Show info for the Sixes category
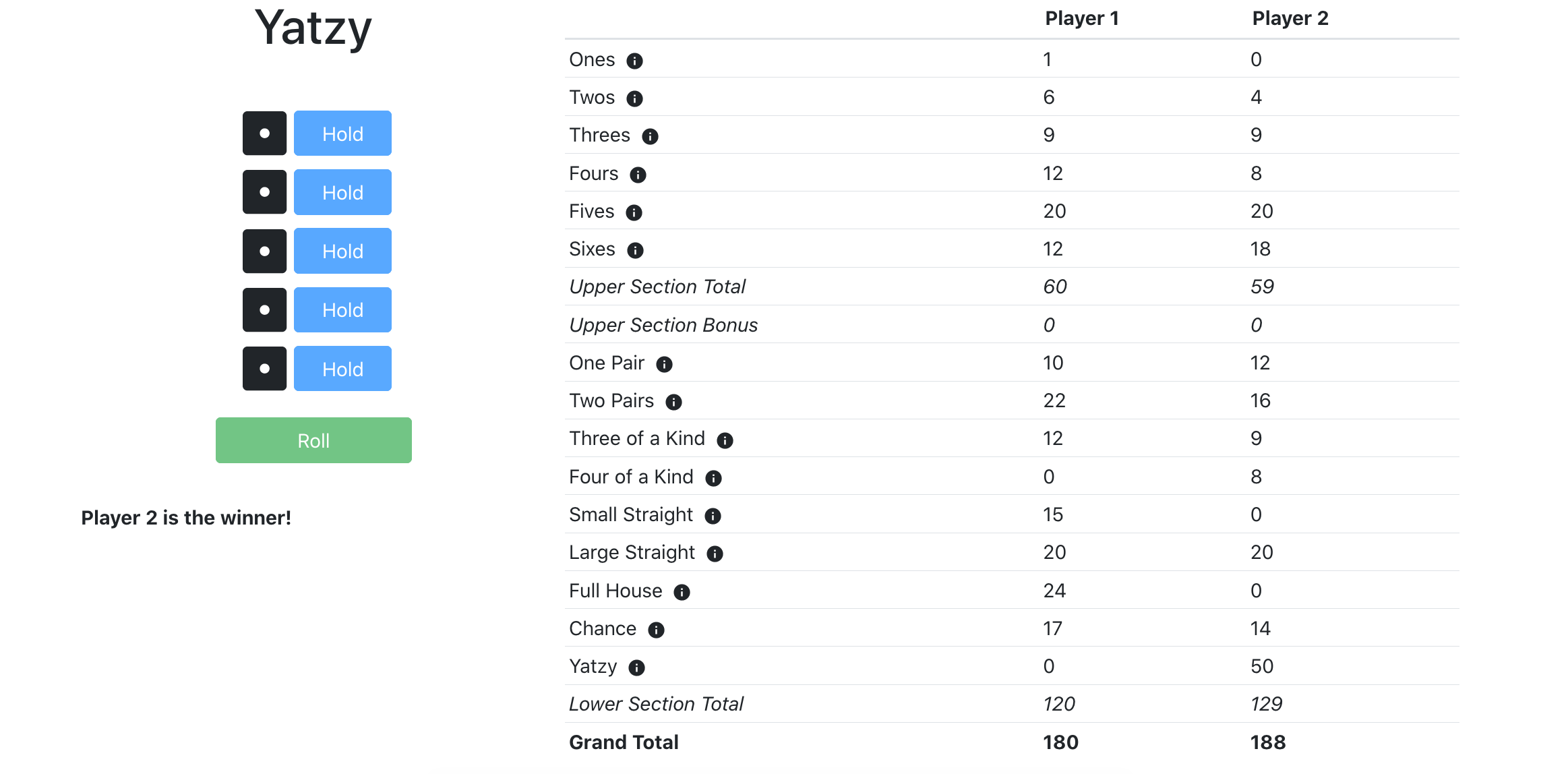The height and width of the screenshot is (774, 1568). coord(635,250)
